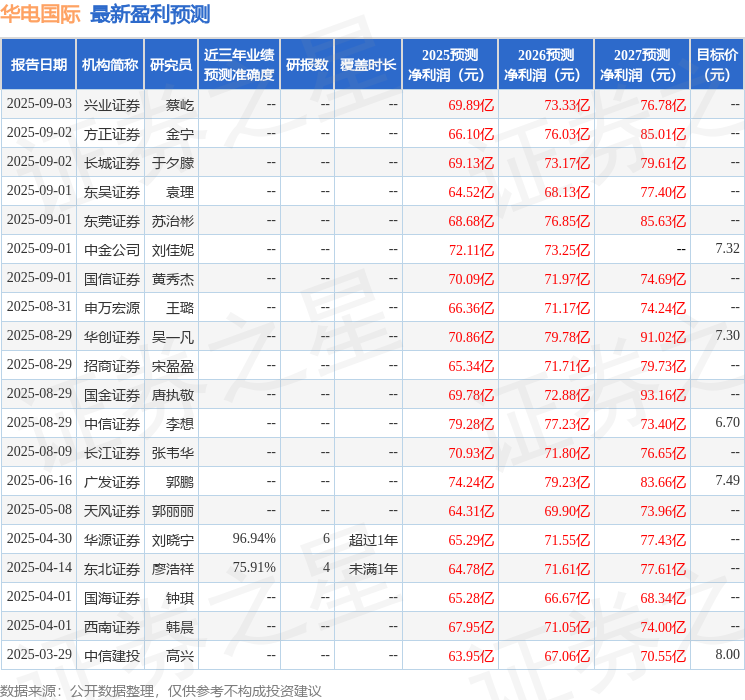Image resolution: width=745 pixels, height=700 pixels.
Task: Select the 目标价 column header
Action: coord(717,65)
